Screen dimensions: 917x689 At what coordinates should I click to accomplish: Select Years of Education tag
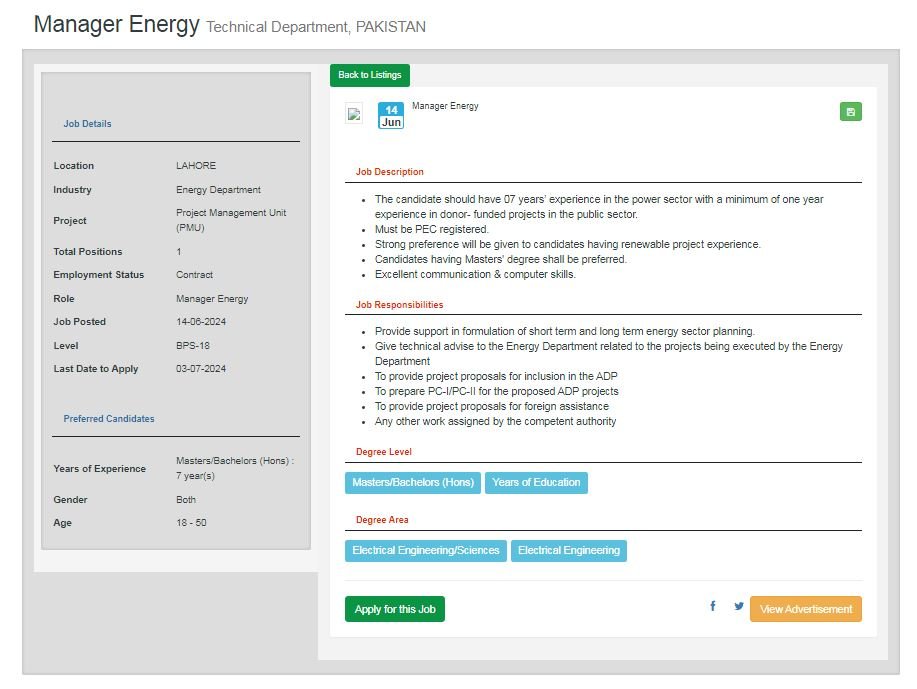[536, 483]
